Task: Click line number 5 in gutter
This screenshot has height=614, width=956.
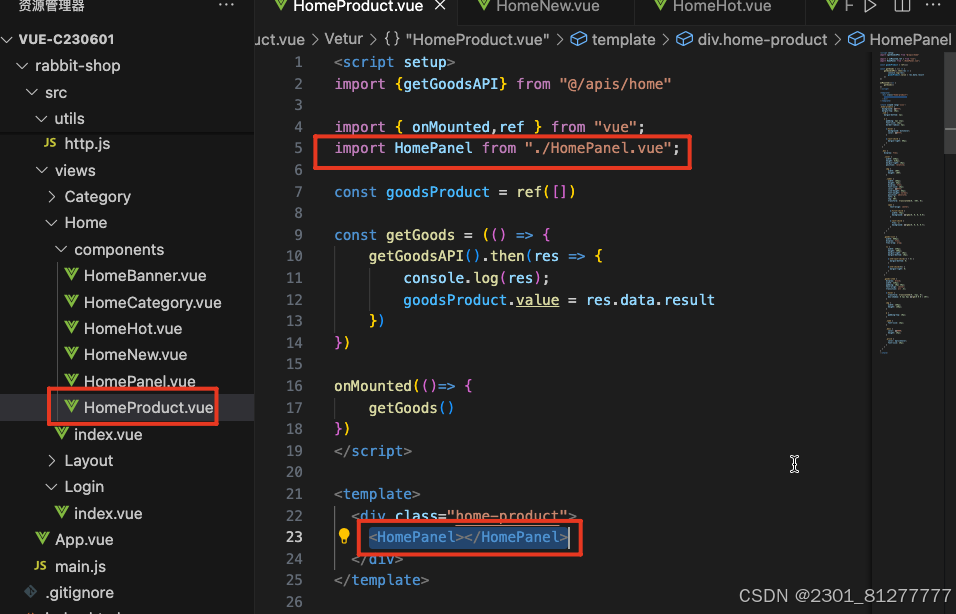Action: (x=298, y=148)
